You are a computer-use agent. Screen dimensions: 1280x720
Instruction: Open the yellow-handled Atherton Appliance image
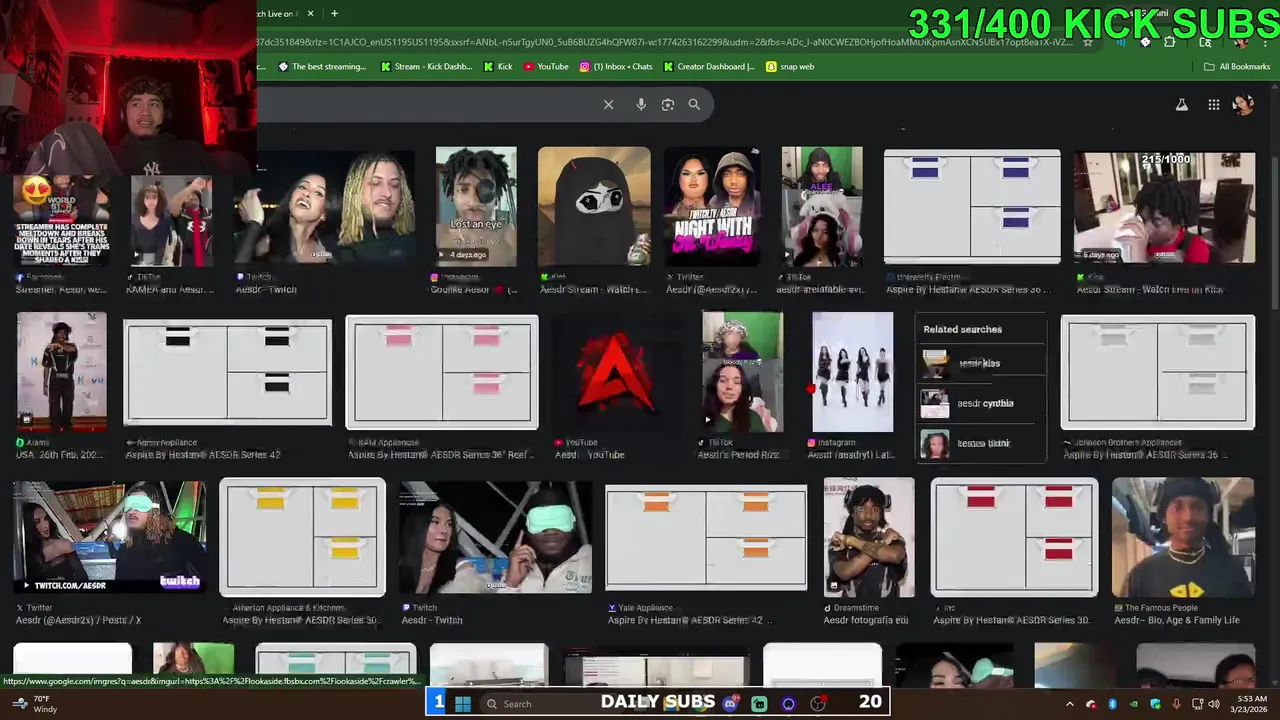click(x=302, y=537)
